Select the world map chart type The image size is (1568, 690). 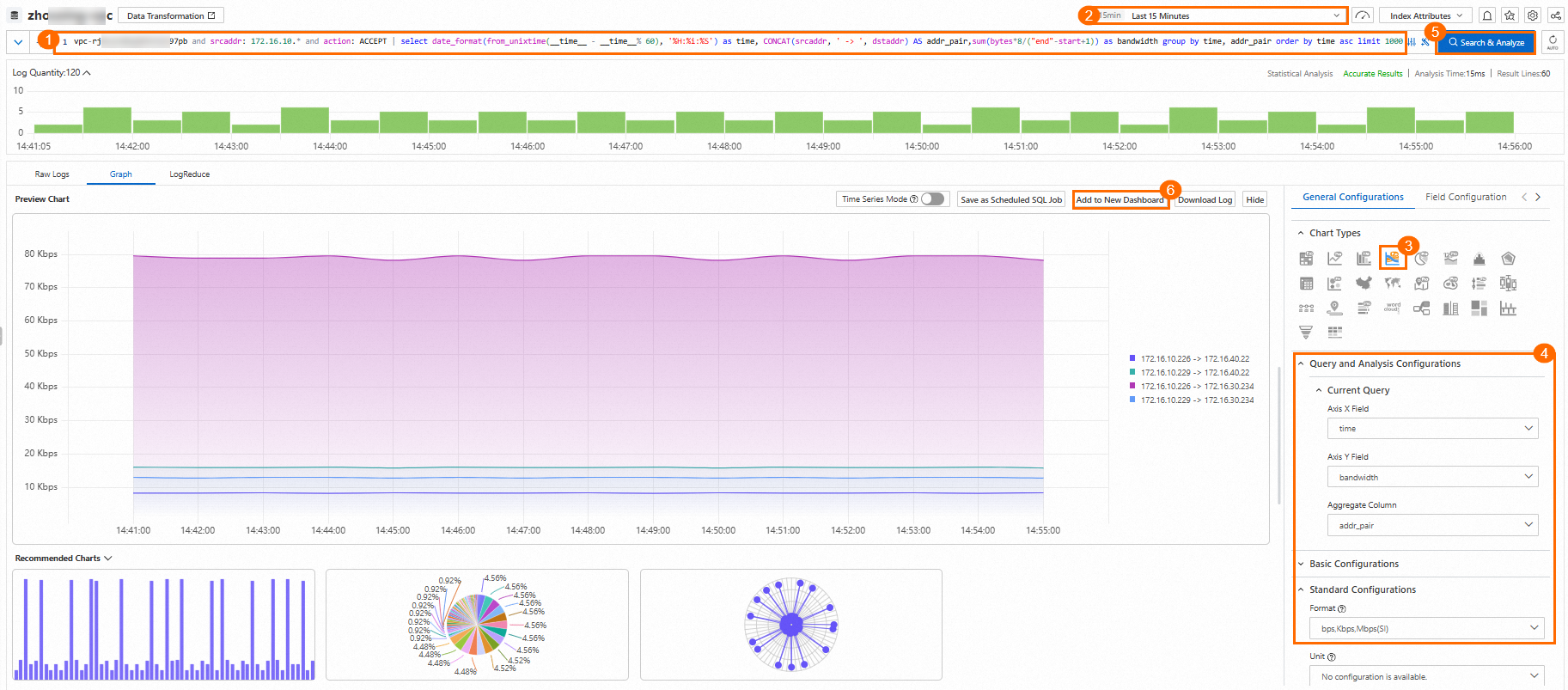(x=1392, y=284)
